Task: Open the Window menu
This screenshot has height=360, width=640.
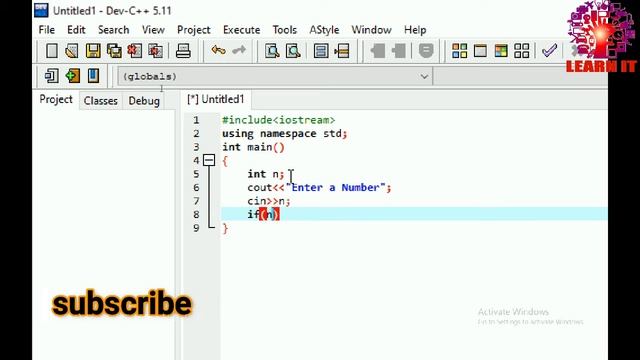Action: (x=371, y=30)
